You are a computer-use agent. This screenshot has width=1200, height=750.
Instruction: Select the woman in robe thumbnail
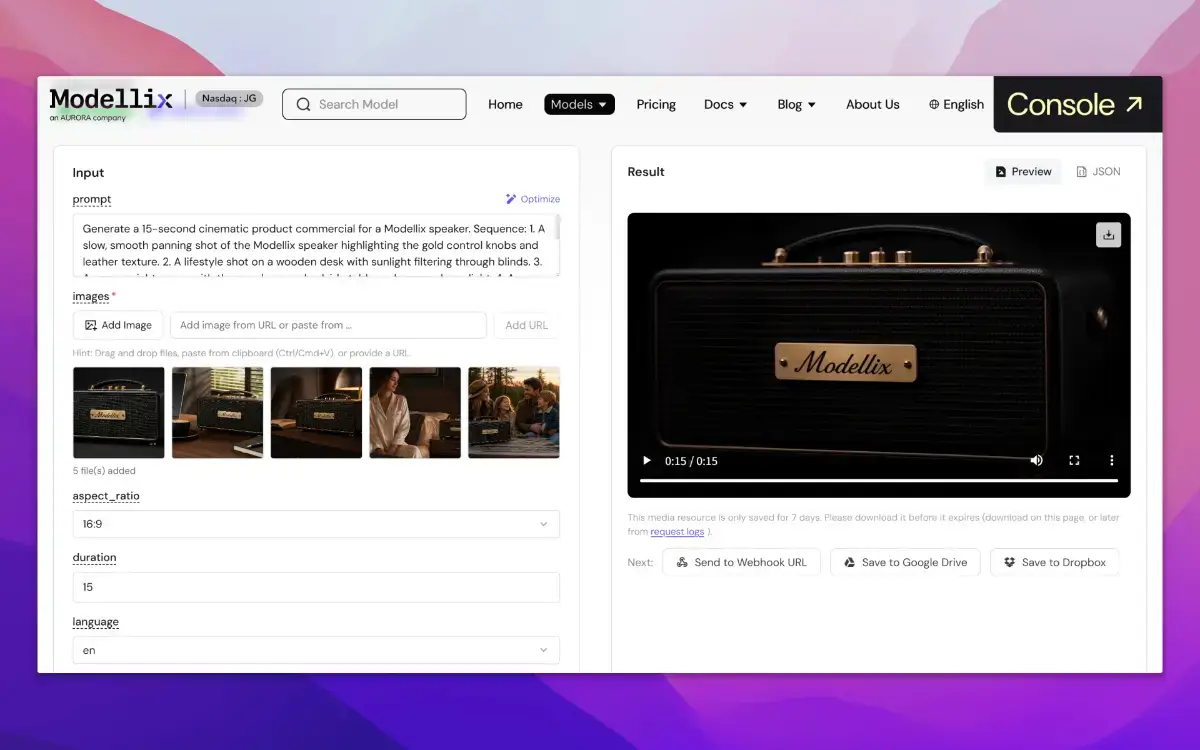tap(415, 412)
